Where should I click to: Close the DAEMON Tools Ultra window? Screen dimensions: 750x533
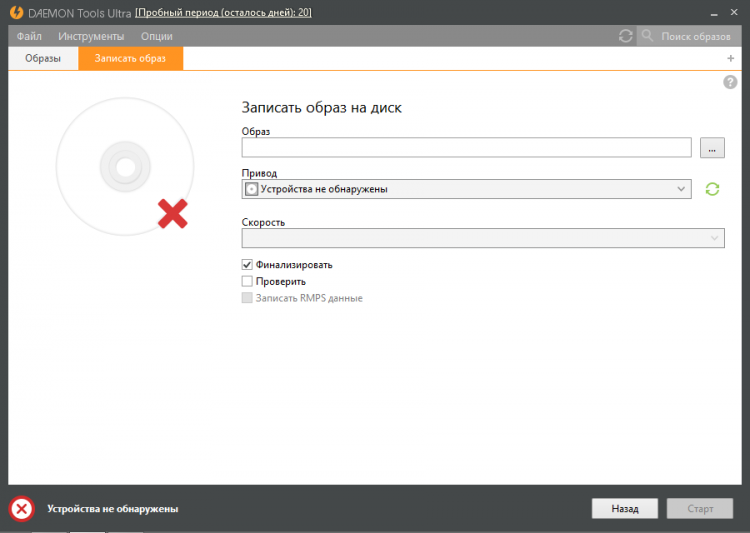pos(734,12)
